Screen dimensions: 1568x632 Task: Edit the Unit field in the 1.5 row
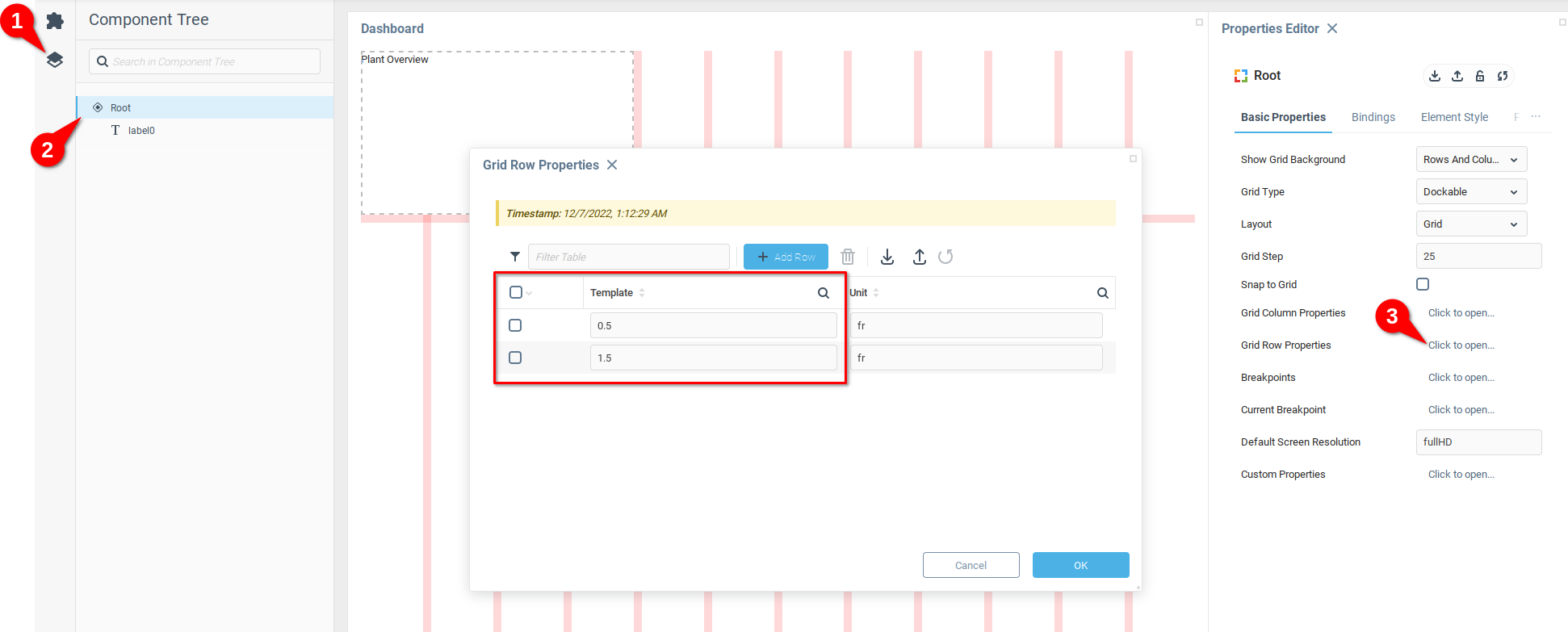[976, 358]
